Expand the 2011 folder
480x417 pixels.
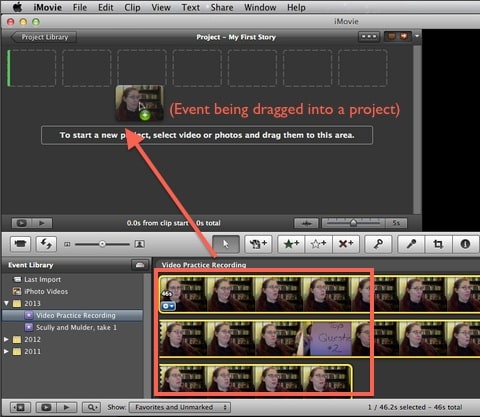coord(6,351)
